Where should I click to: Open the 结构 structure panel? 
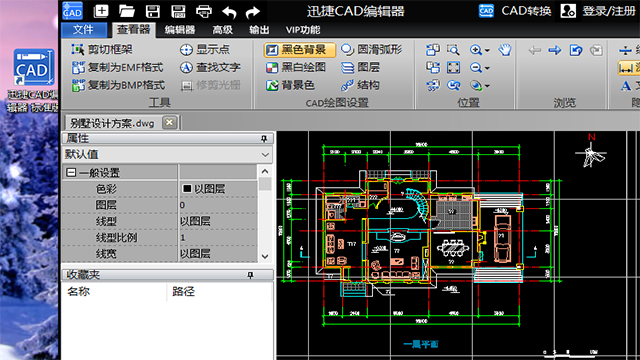coord(360,85)
